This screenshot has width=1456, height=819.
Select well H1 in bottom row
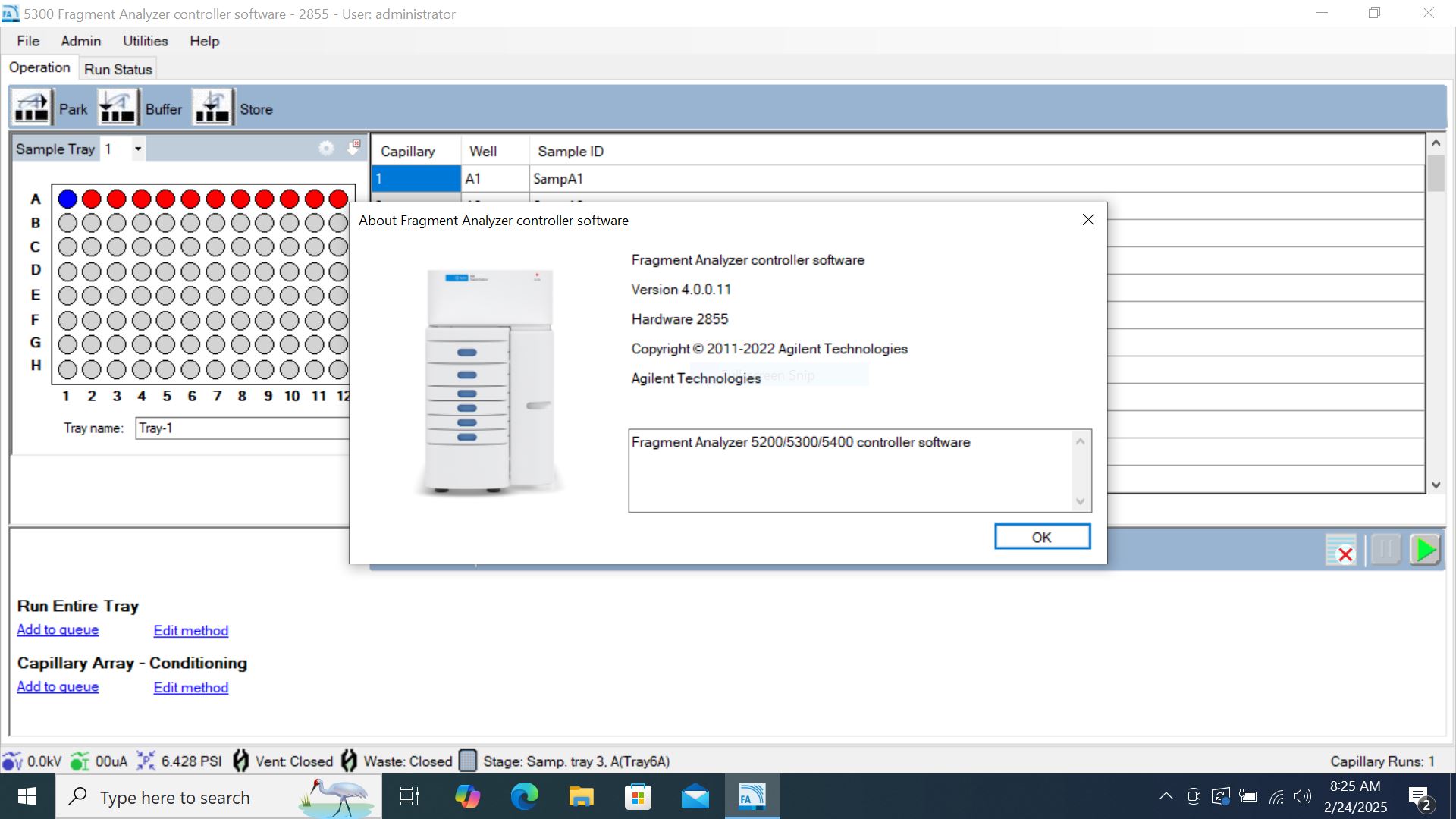click(x=67, y=369)
